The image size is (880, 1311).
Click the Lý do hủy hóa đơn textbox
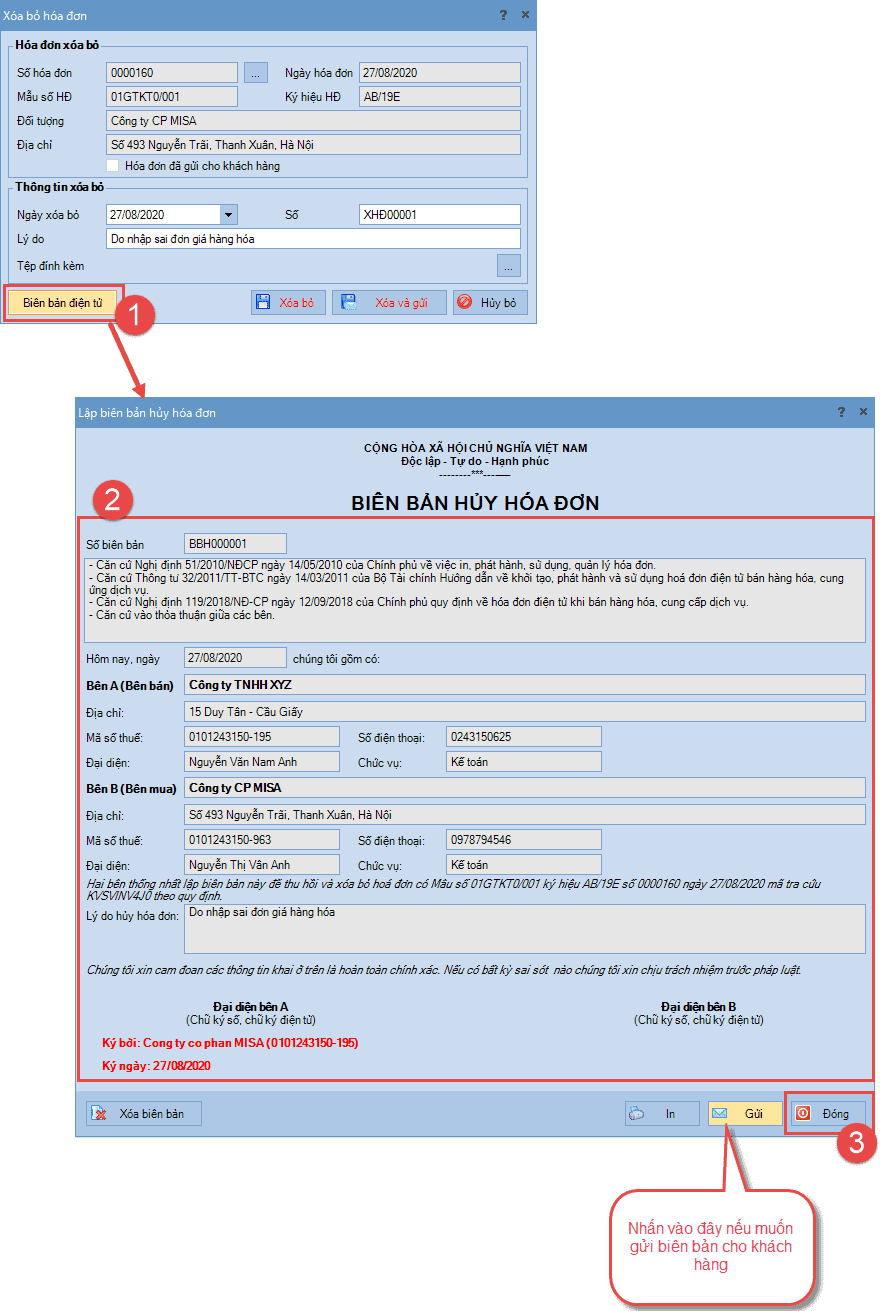pyautogui.click(x=525, y=929)
